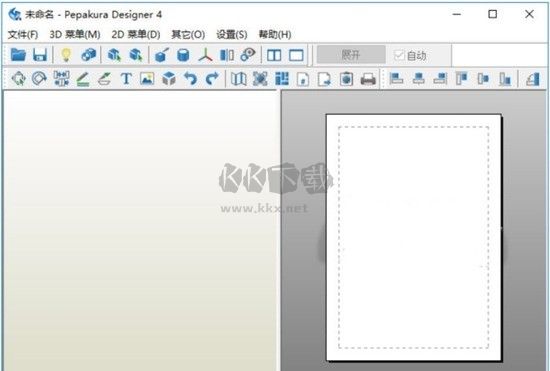This screenshot has width=550, height=371.
Task: Open the 2D 菜单(D) menu
Action: point(136,34)
